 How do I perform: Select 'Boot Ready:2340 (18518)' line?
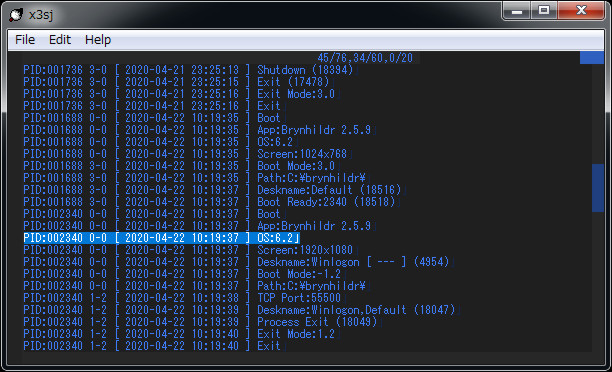pos(209,202)
